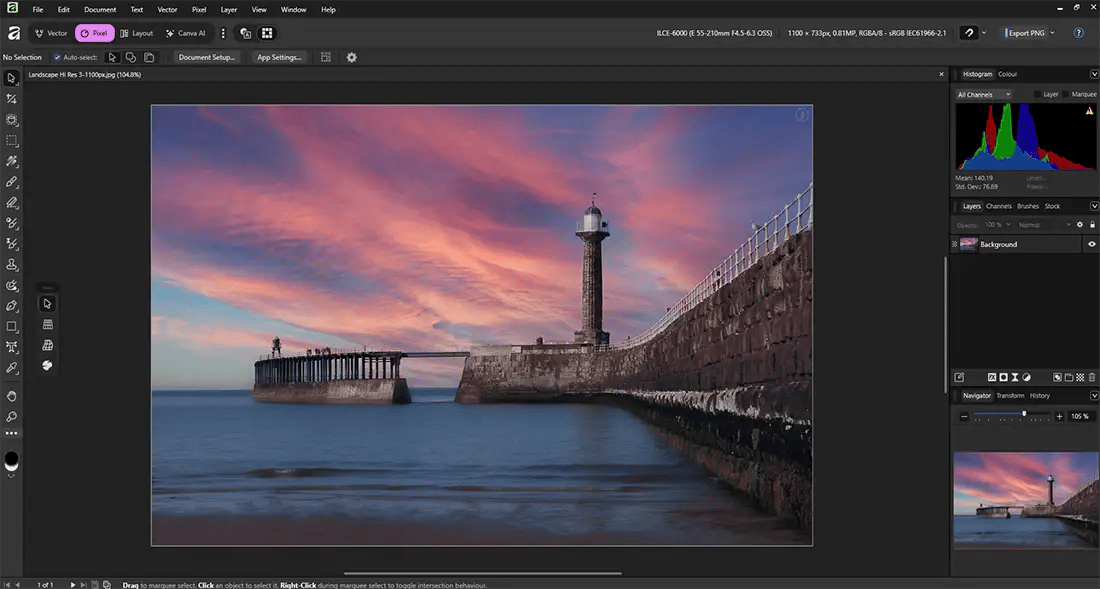Select the Selection Brush tool
The width and height of the screenshot is (1100, 589).
click(x=11, y=120)
